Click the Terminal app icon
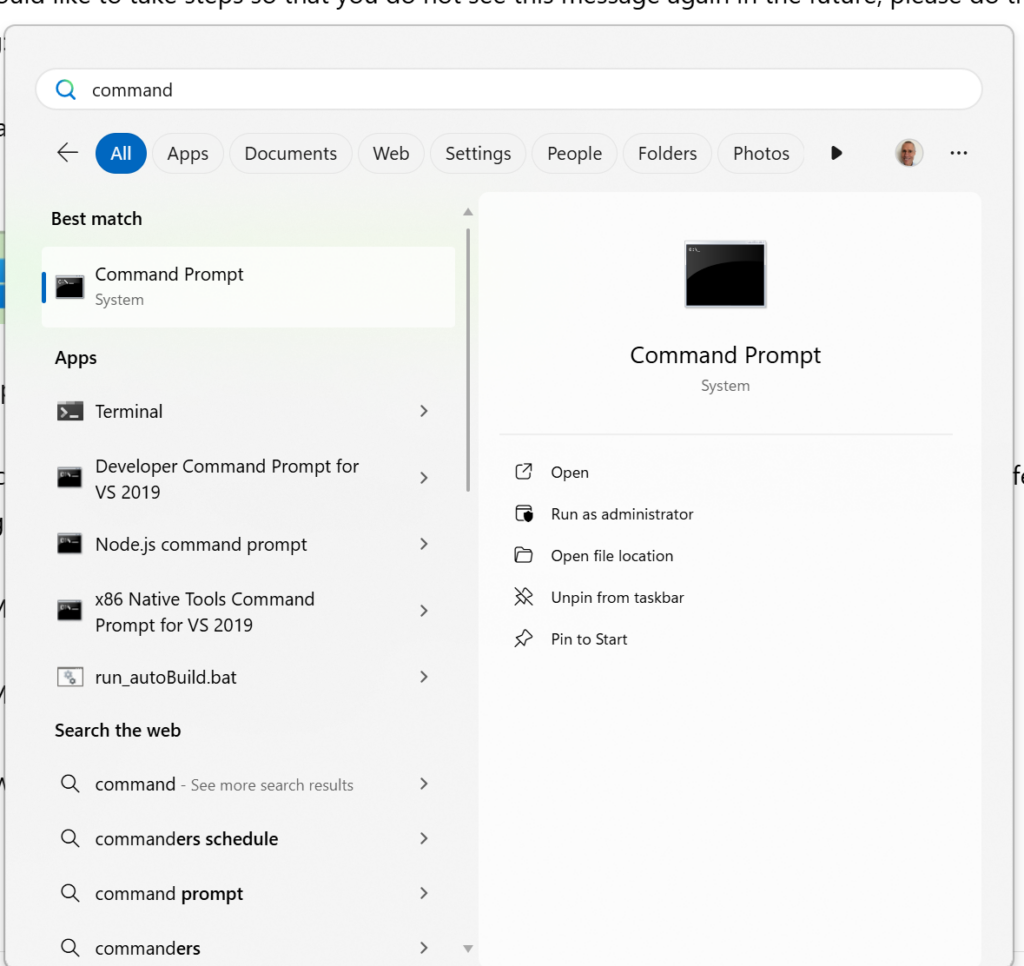The image size is (1024, 966). [x=70, y=411]
